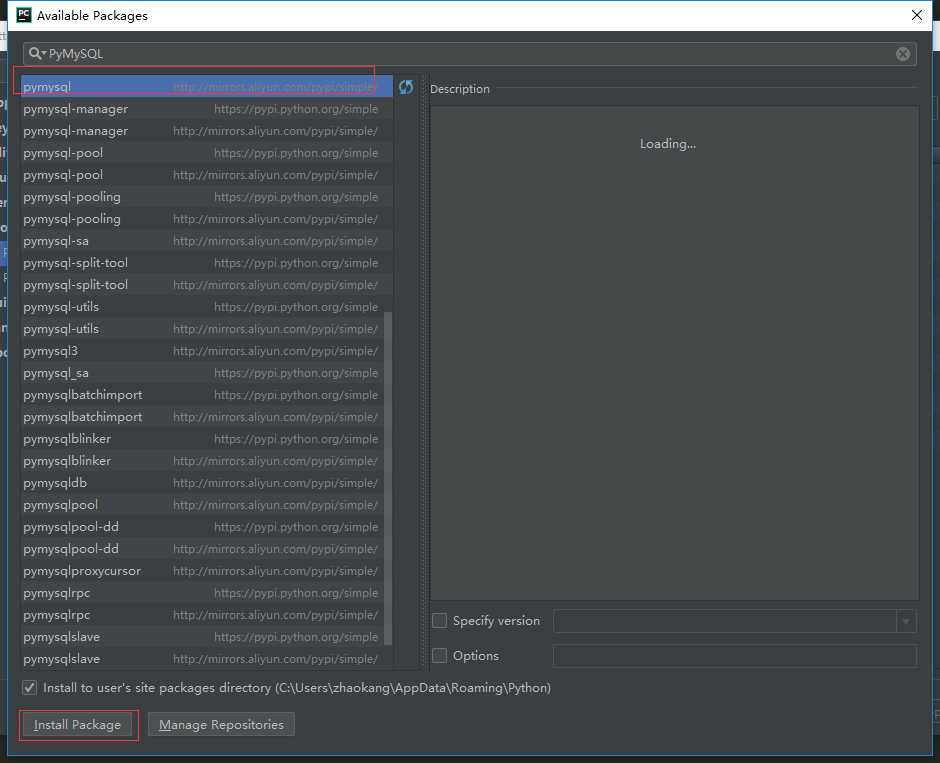Open Manage Repositories
The image size is (940, 763).
[x=221, y=725]
